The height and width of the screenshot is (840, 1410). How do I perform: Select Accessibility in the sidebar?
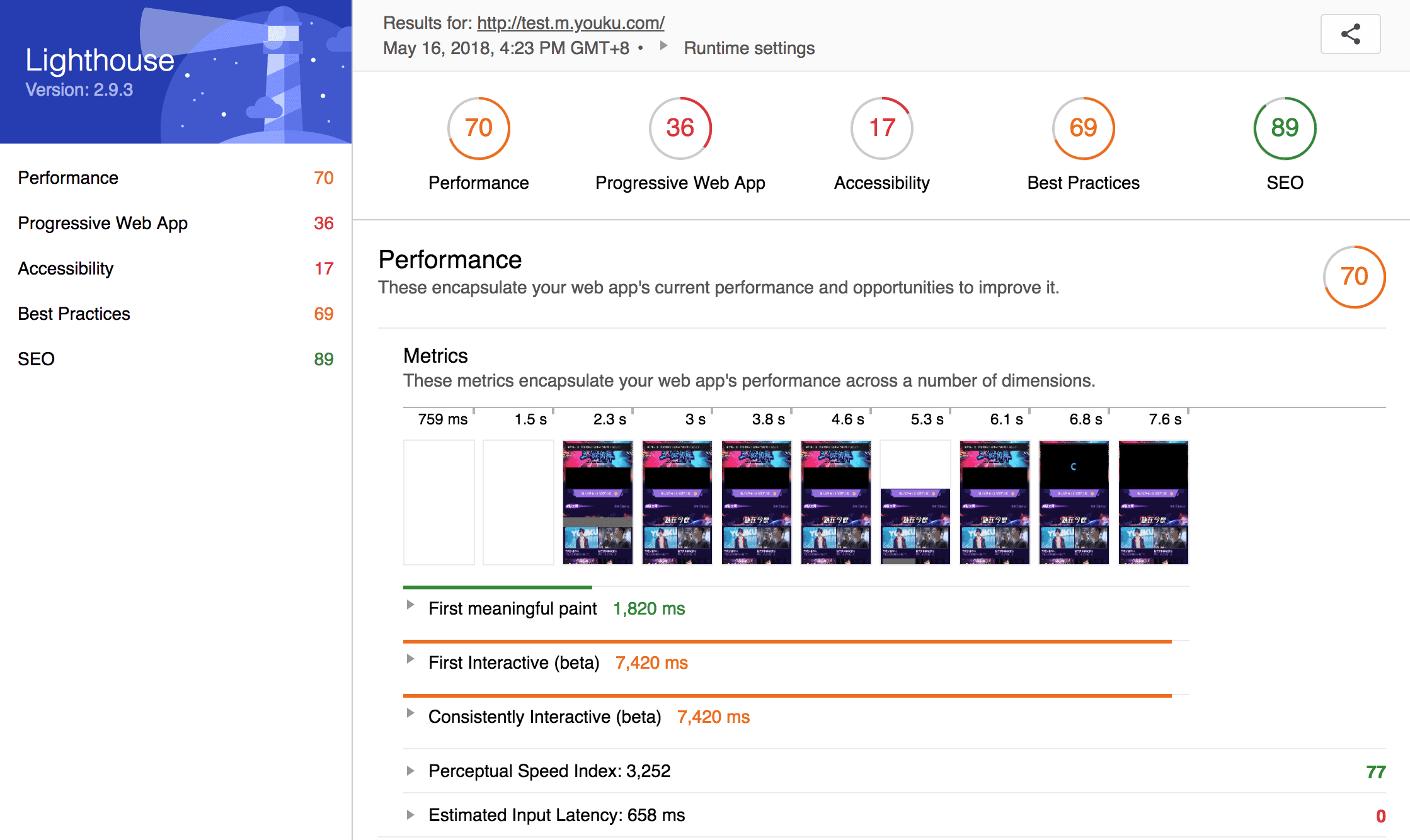[x=66, y=268]
